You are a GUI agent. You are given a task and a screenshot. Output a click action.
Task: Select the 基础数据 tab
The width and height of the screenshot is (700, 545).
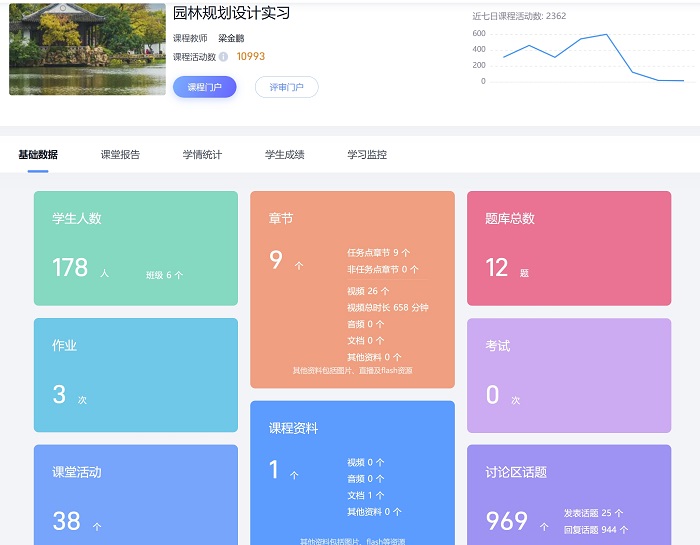tap(38, 155)
